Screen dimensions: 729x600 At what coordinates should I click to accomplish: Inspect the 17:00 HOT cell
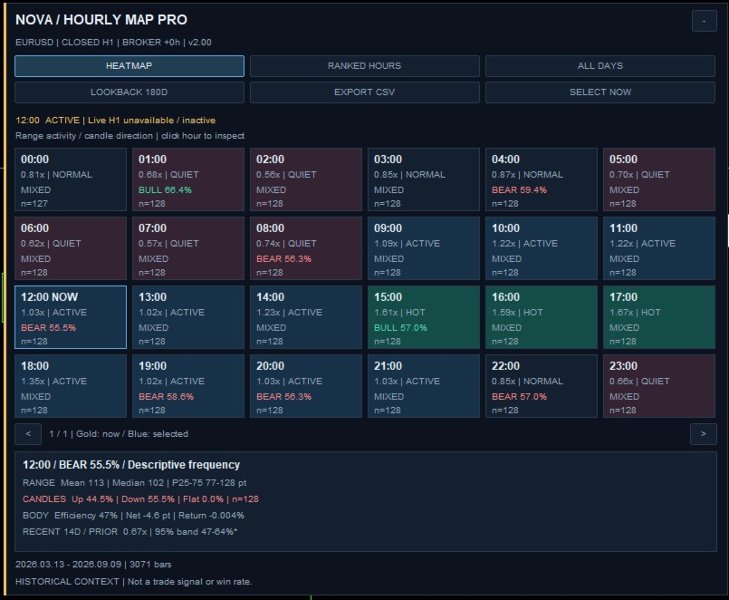[x=659, y=317]
